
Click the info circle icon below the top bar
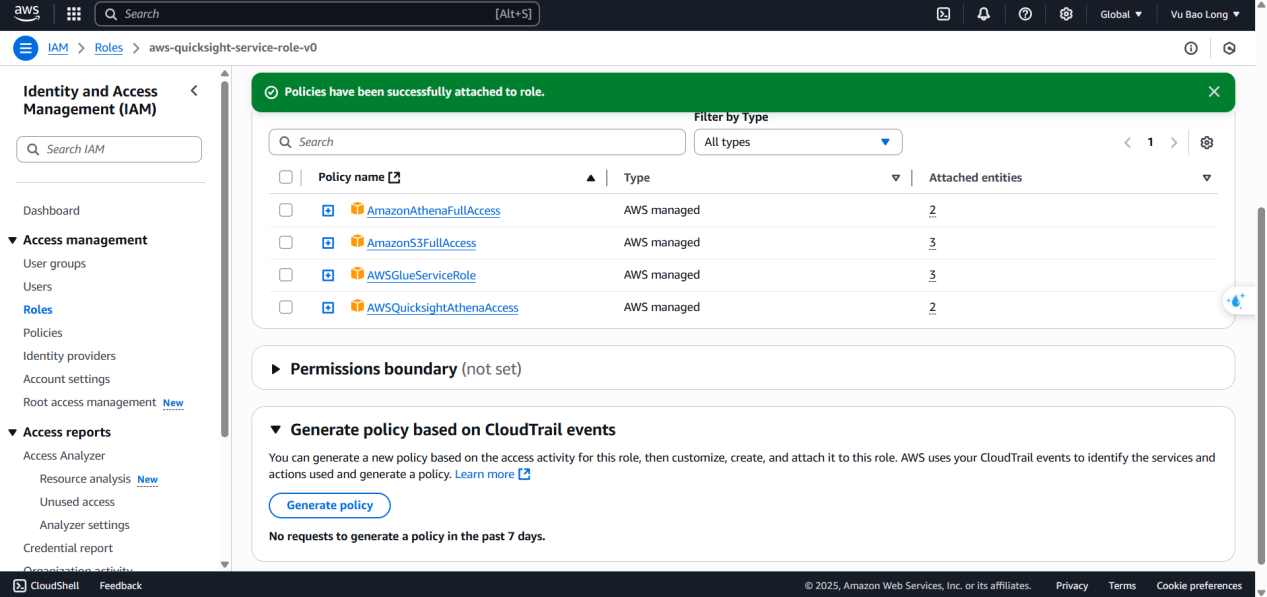(x=1191, y=48)
